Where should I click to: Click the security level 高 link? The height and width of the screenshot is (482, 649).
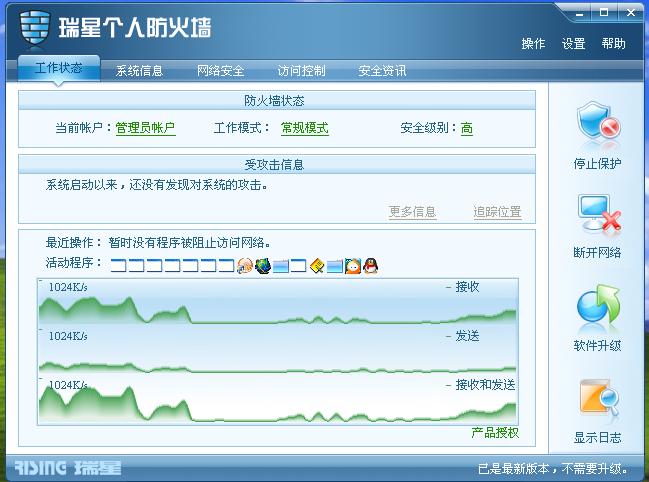click(466, 128)
